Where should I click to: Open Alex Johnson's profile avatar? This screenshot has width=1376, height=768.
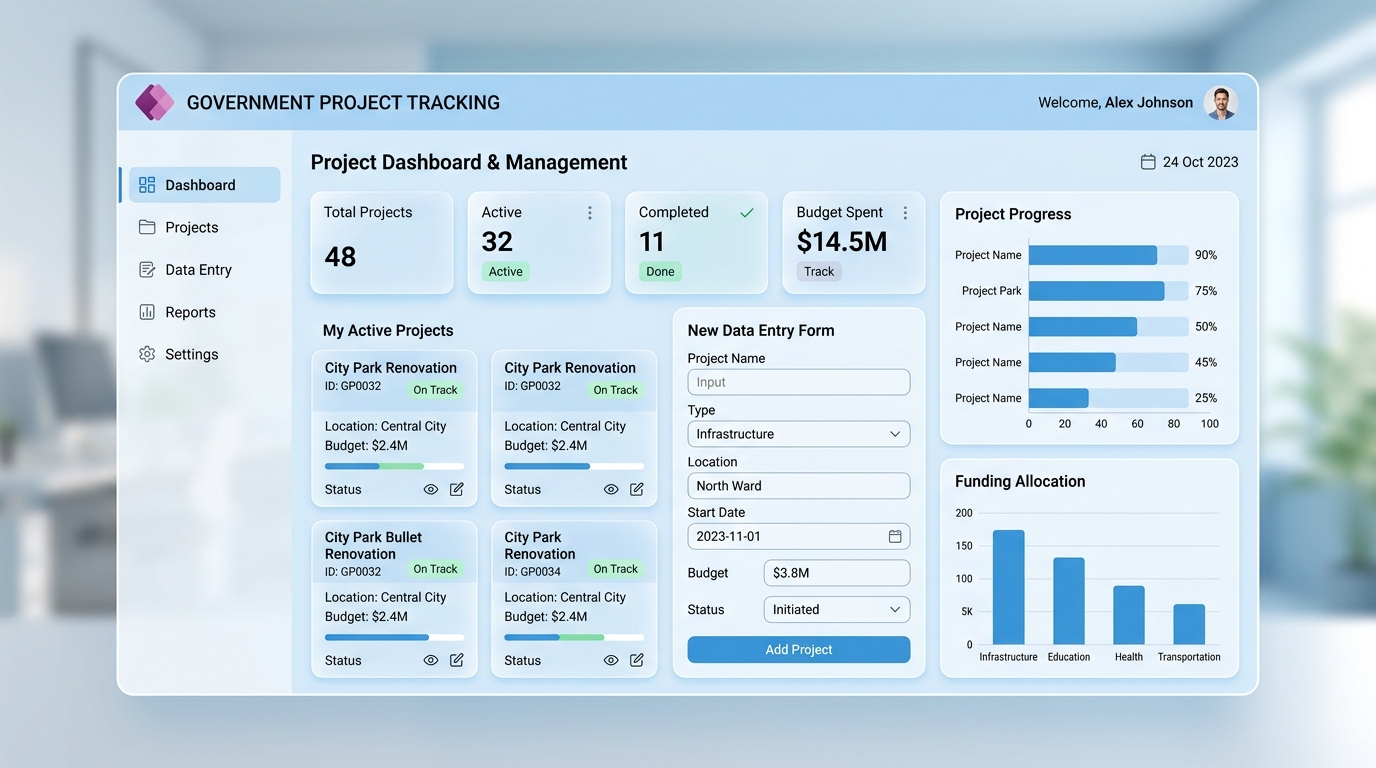click(x=1221, y=102)
